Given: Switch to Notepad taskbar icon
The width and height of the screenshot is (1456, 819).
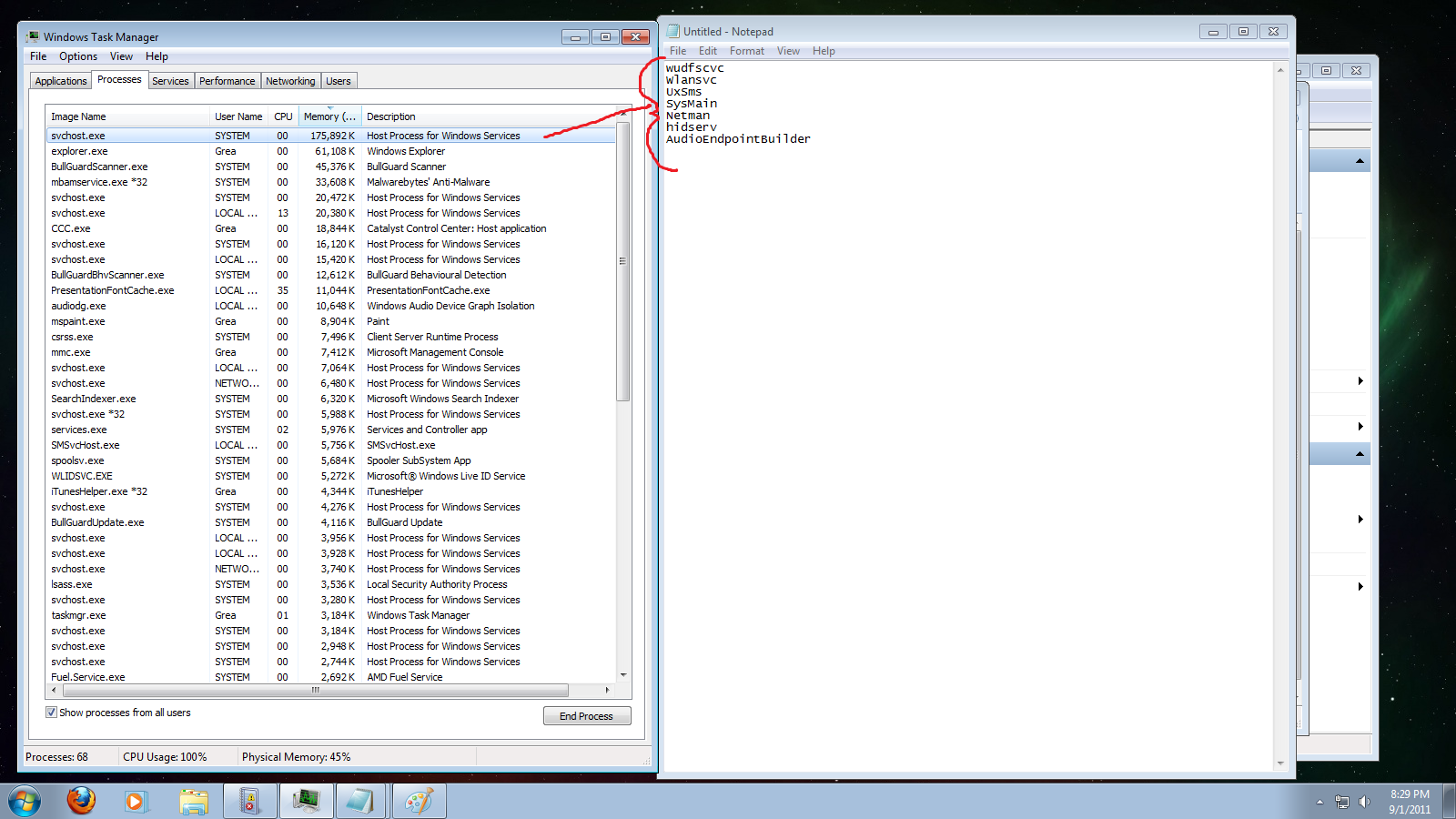Looking at the screenshot, I should (361, 802).
